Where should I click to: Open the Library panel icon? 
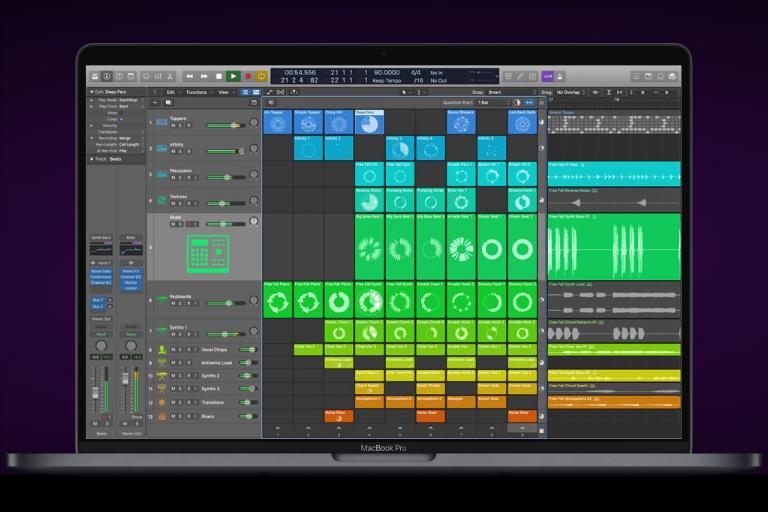click(x=94, y=76)
